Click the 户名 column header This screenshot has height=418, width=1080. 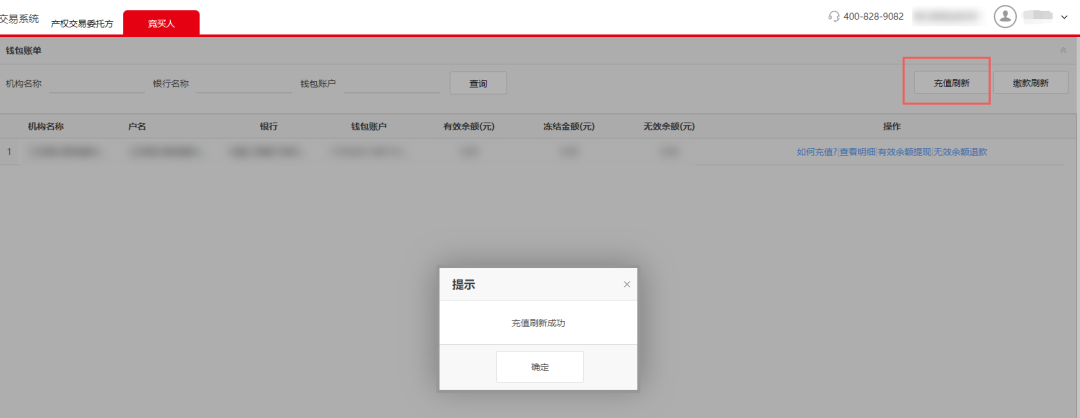click(137, 127)
